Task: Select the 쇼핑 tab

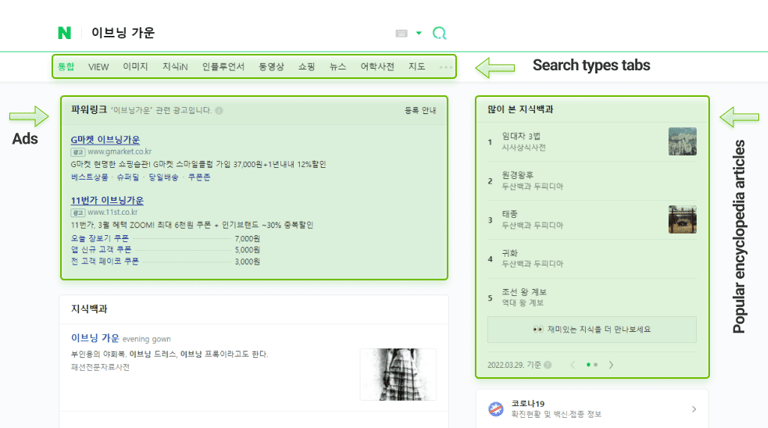Action: [307, 67]
